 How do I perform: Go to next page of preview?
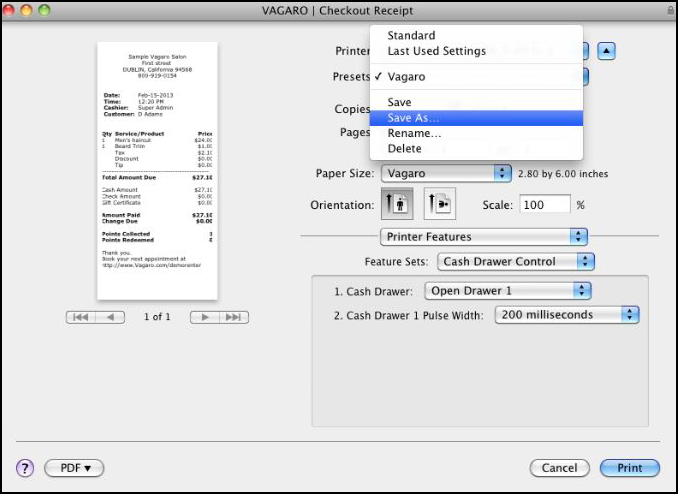click(205, 317)
